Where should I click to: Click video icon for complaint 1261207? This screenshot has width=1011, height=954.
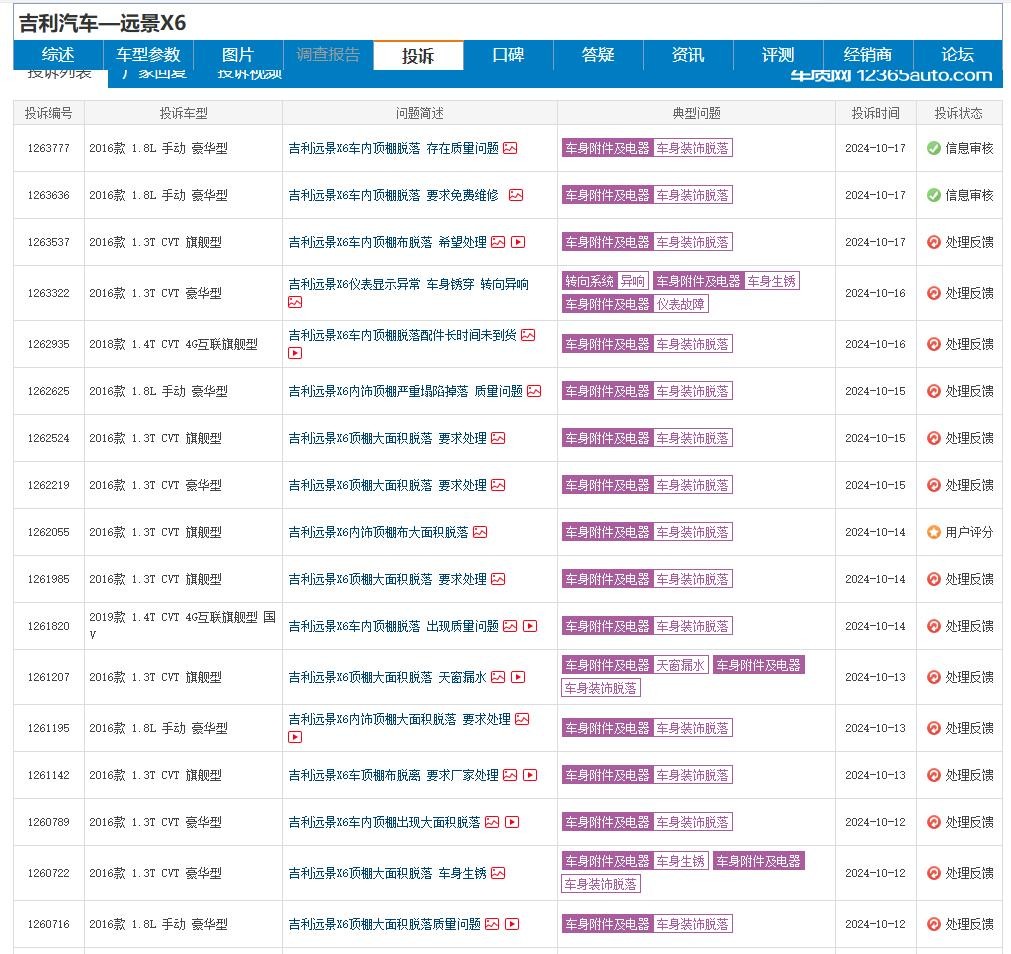[518, 677]
